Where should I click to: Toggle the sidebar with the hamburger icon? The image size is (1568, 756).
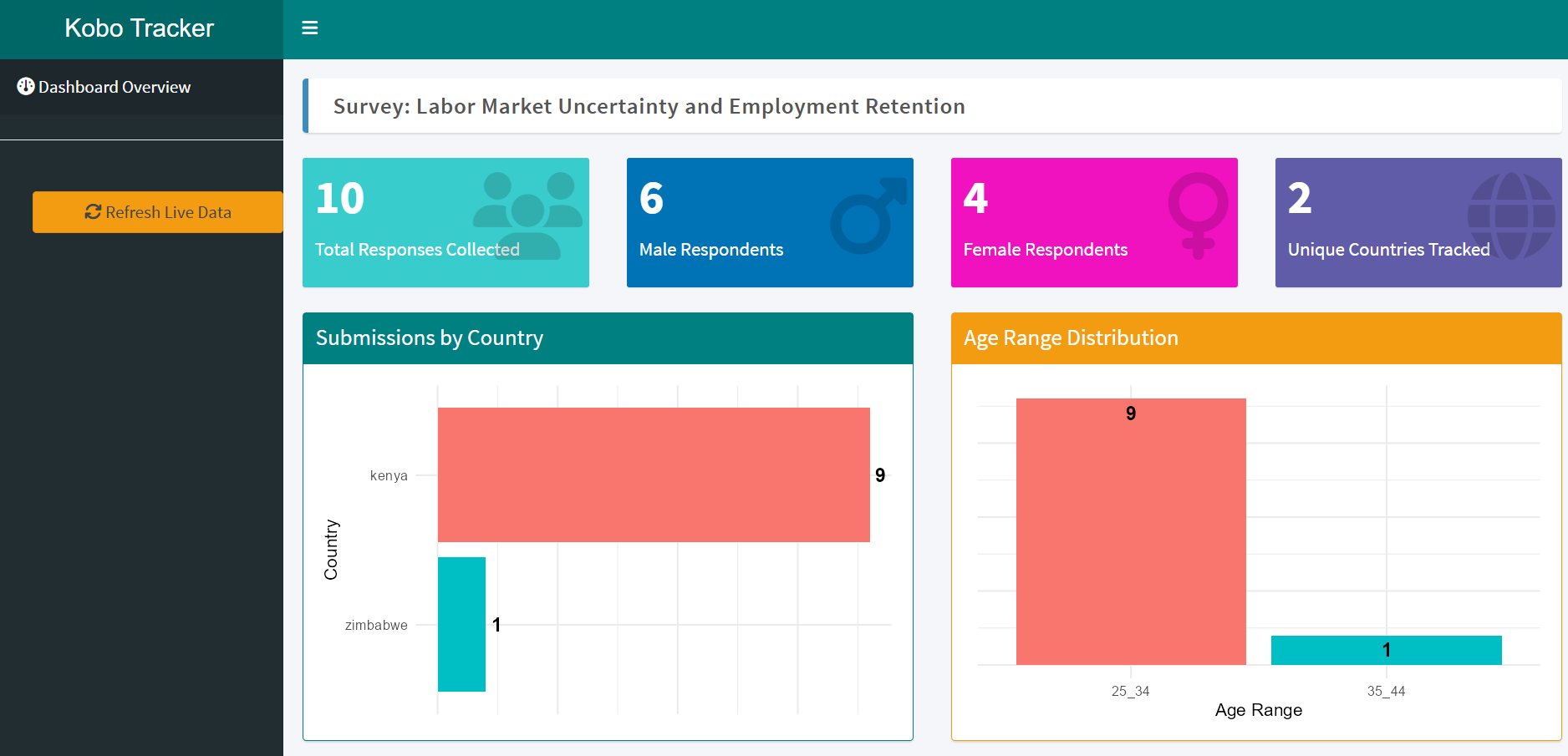pyautogui.click(x=309, y=28)
